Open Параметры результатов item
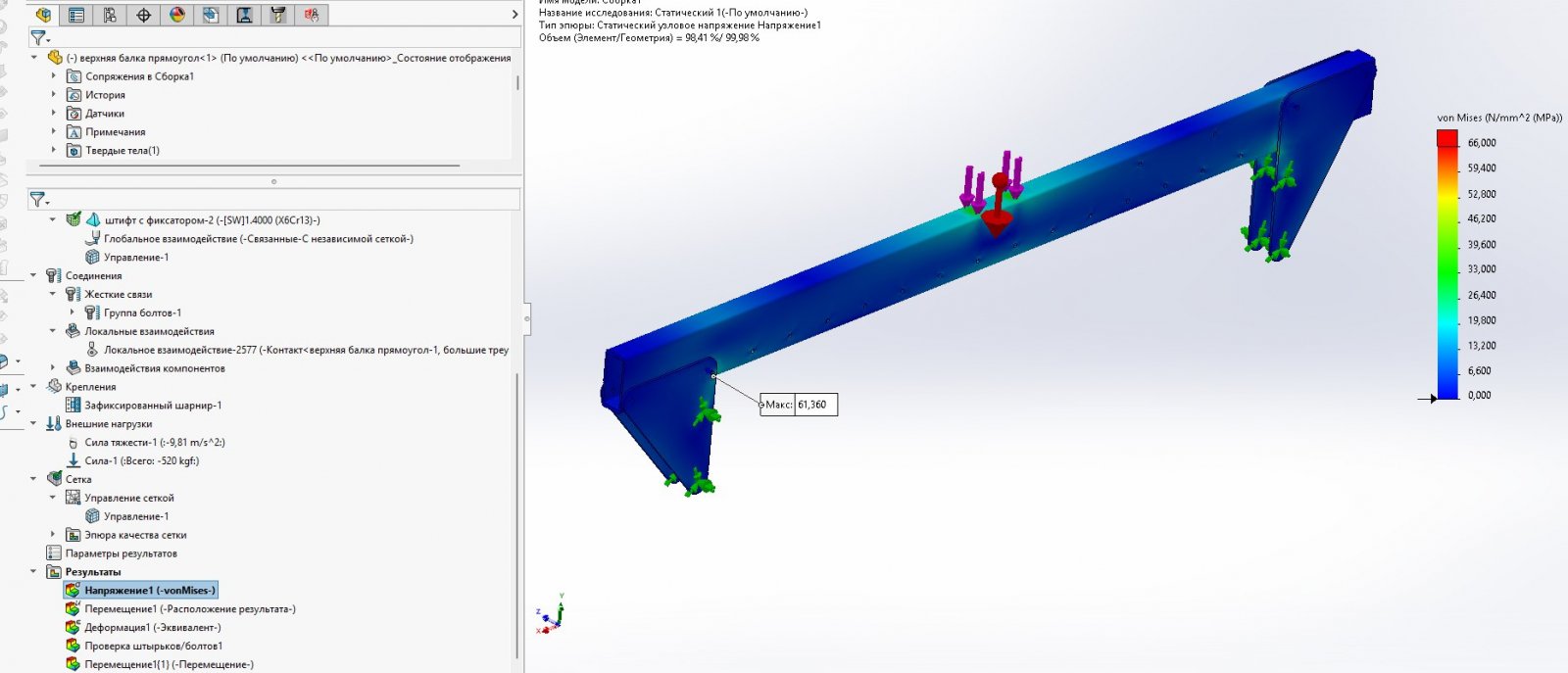The height and width of the screenshot is (673, 1568). coord(121,553)
